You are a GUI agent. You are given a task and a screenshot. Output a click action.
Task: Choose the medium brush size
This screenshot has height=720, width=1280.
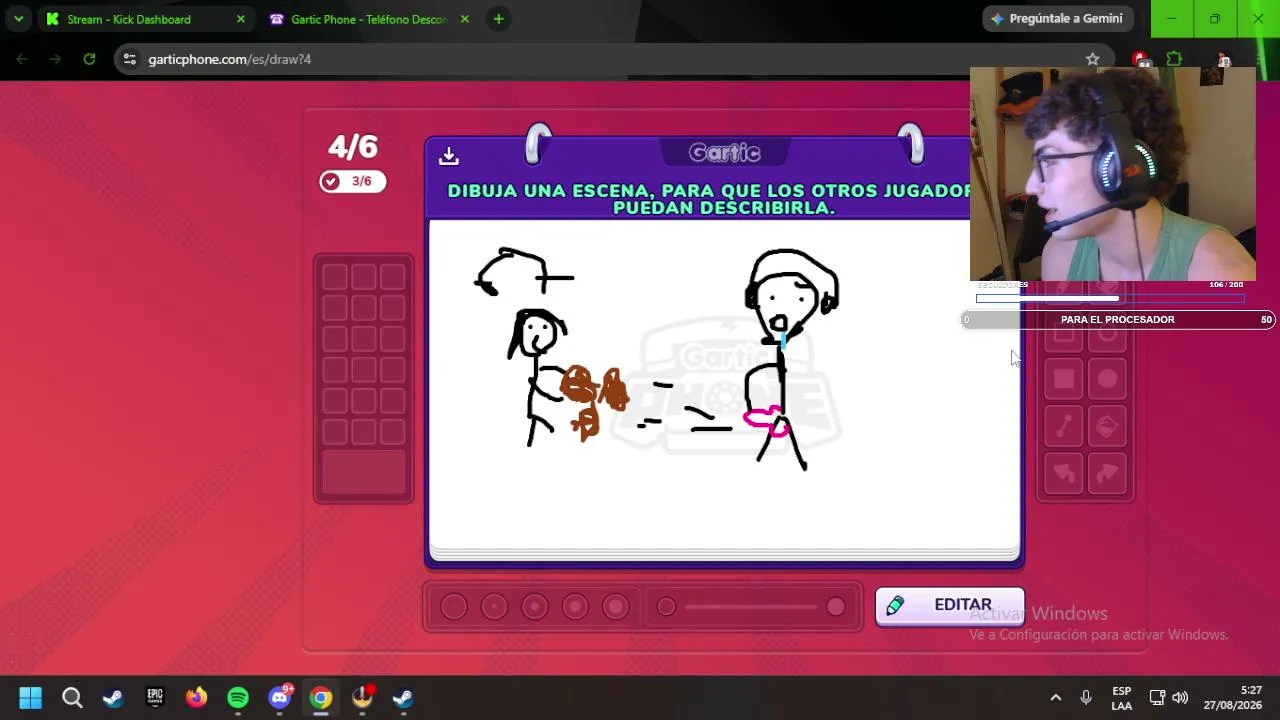pyautogui.click(x=535, y=607)
